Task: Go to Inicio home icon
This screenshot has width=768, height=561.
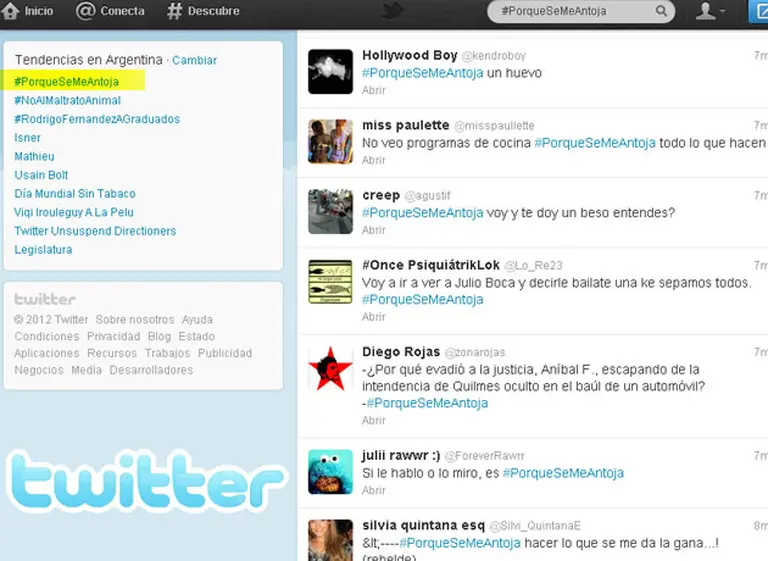Action: (10, 10)
